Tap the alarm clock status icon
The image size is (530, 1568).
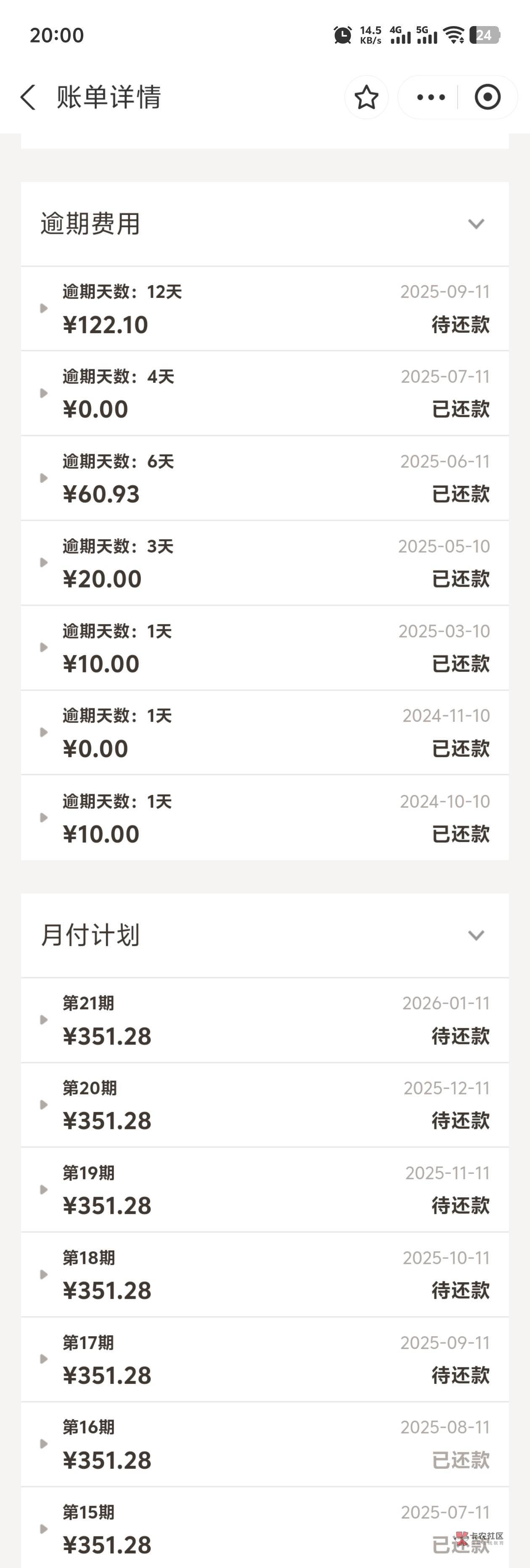[x=342, y=35]
